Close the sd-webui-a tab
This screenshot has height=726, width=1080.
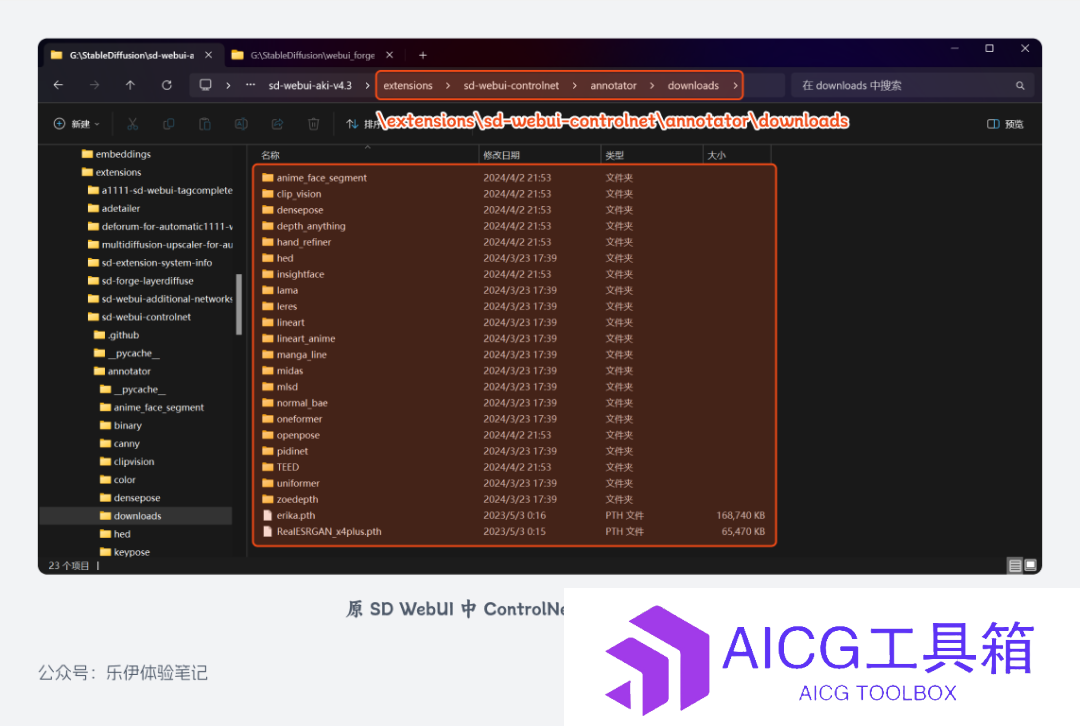click(x=209, y=55)
